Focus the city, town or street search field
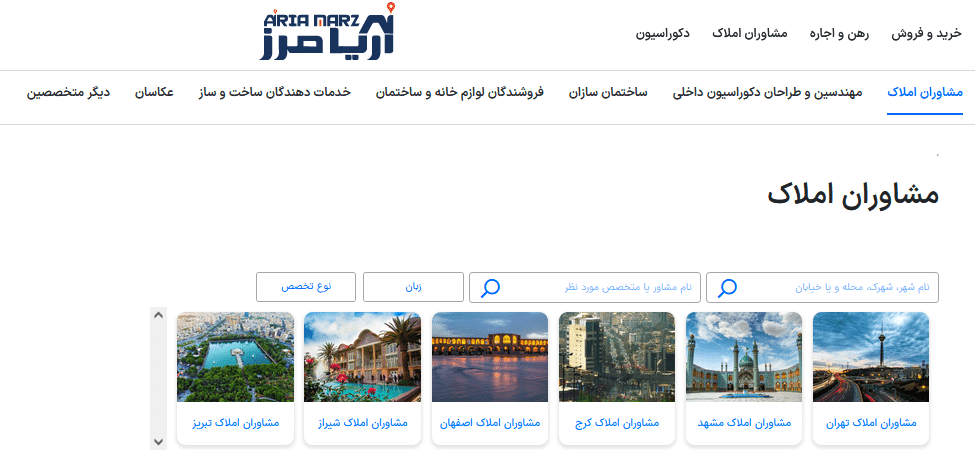Image resolution: width=975 pixels, height=450 pixels. click(822, 287)
